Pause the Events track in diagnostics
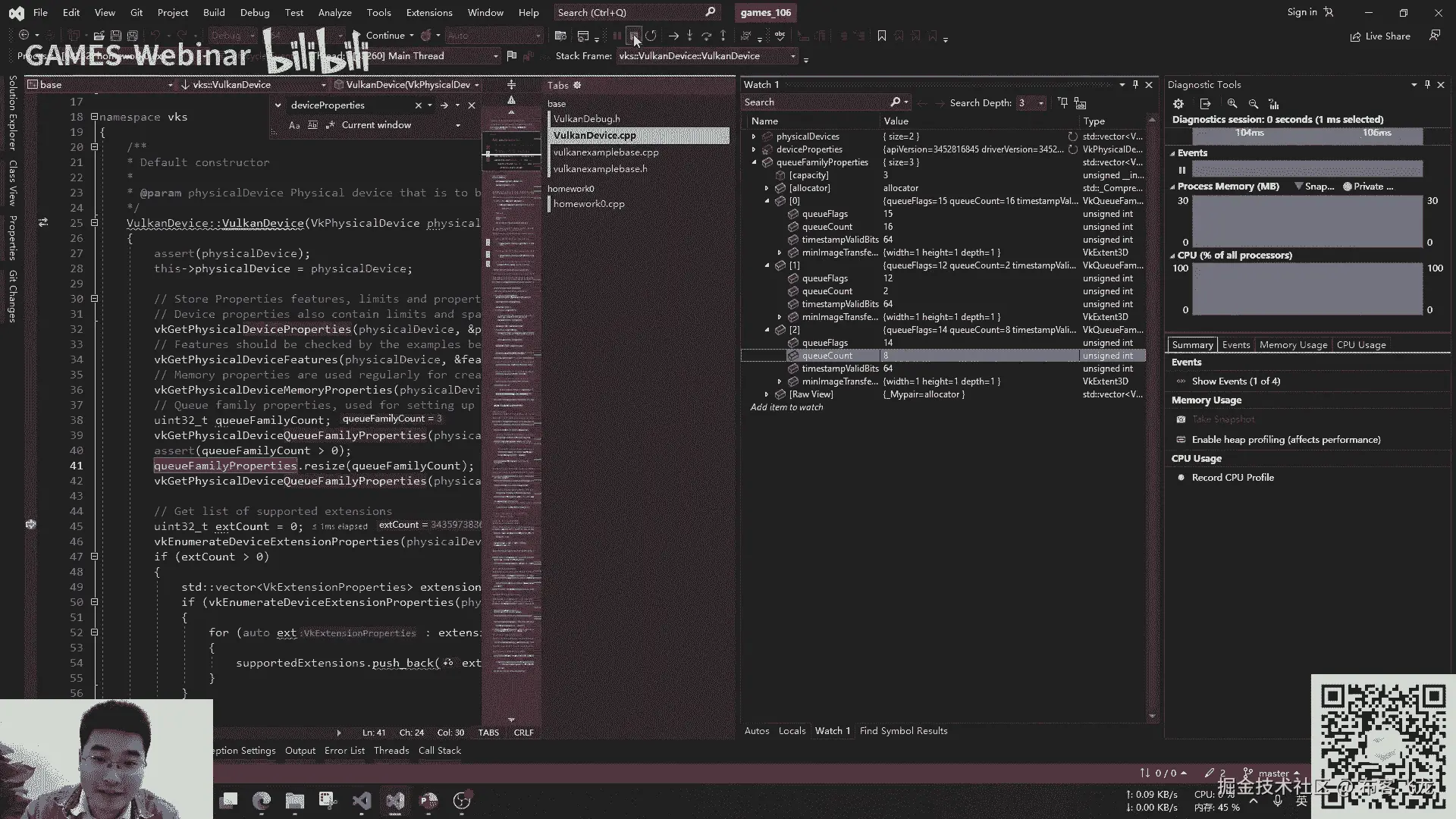This screenshot has height=819, width=1456. (1181, 170)
